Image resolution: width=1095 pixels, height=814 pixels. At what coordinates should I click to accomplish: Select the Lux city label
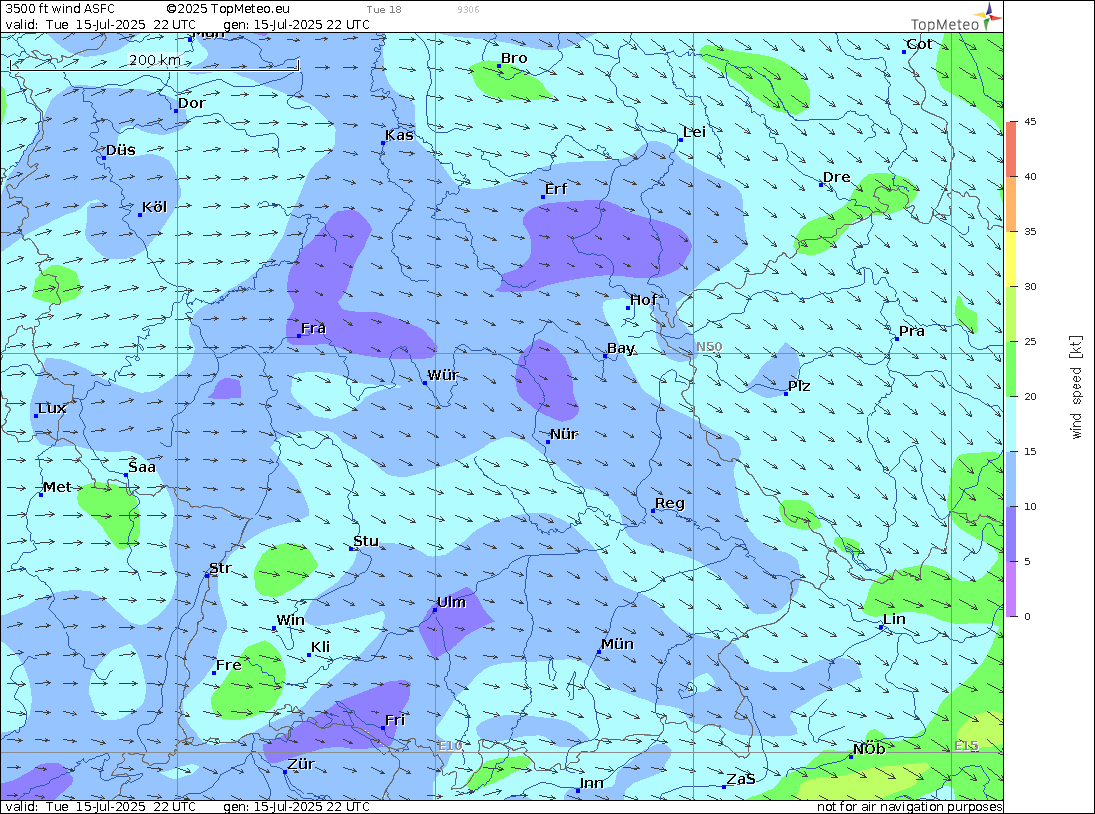click(x=52, y=408)
